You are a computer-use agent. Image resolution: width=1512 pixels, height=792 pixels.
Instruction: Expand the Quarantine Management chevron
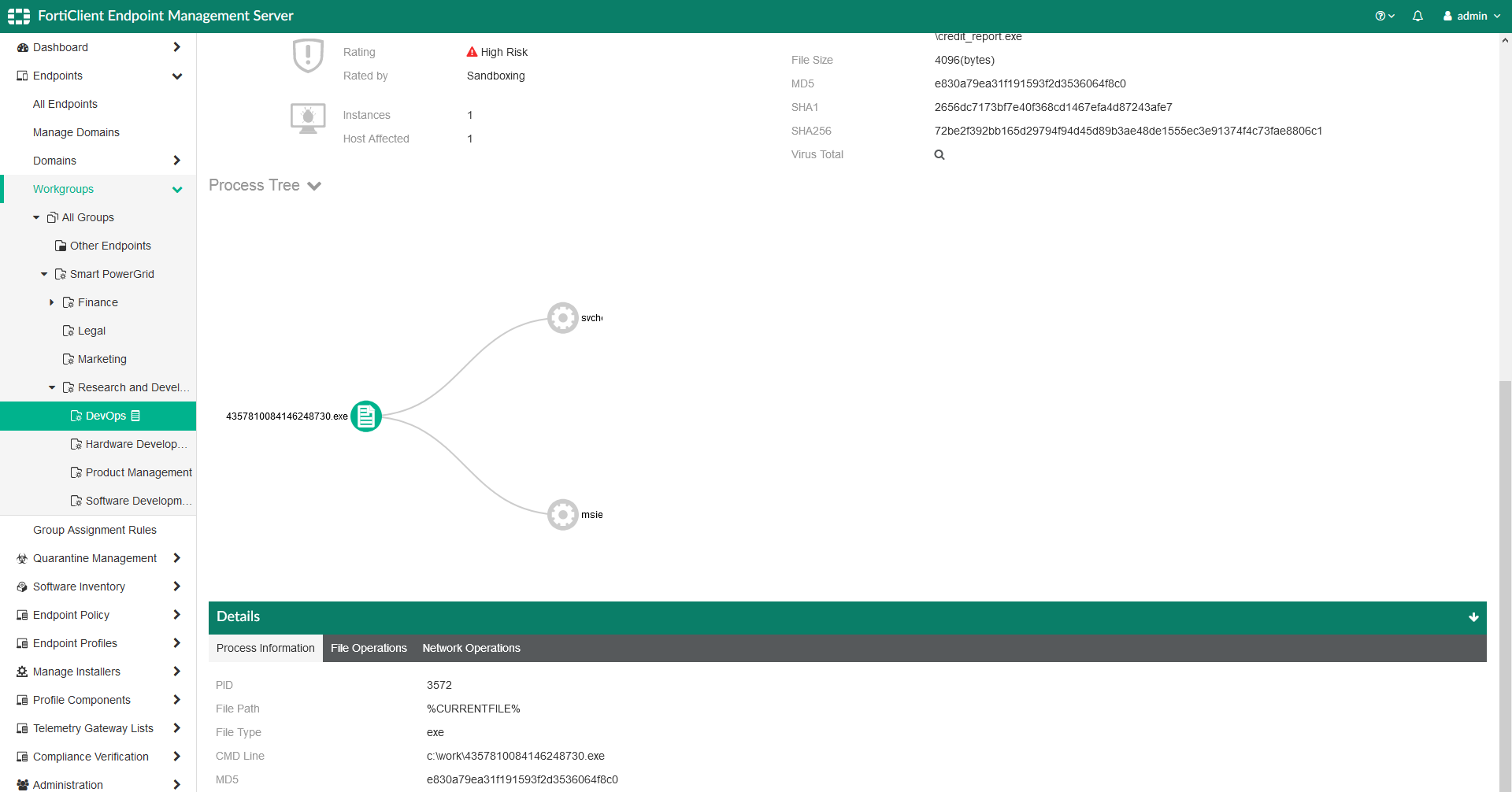pyautogui.click(x=176, y=558)
